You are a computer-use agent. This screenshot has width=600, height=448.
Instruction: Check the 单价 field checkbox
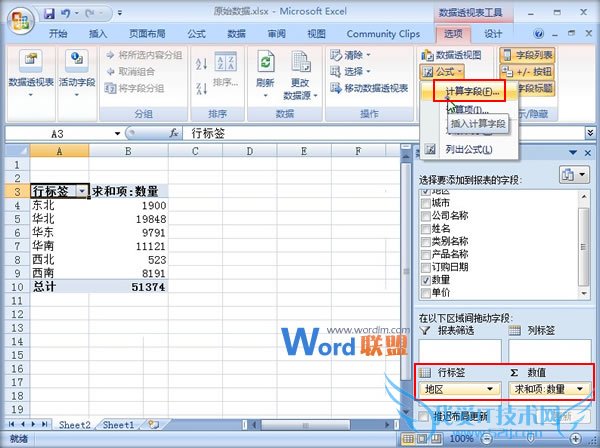coord(425,293)
